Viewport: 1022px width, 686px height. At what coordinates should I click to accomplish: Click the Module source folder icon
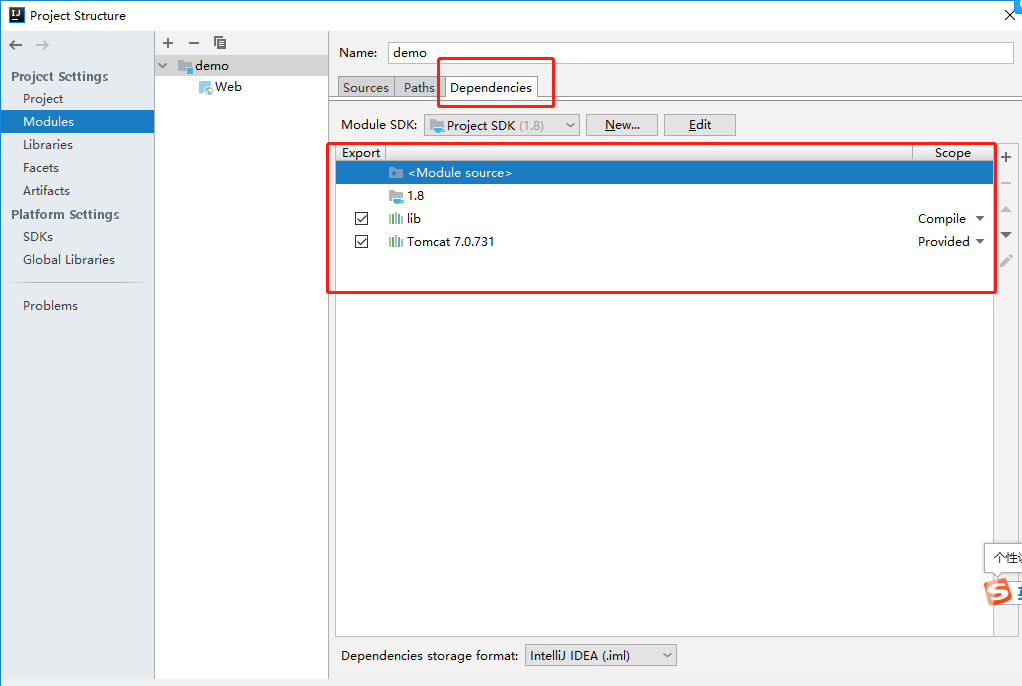(x=396, y=173)
